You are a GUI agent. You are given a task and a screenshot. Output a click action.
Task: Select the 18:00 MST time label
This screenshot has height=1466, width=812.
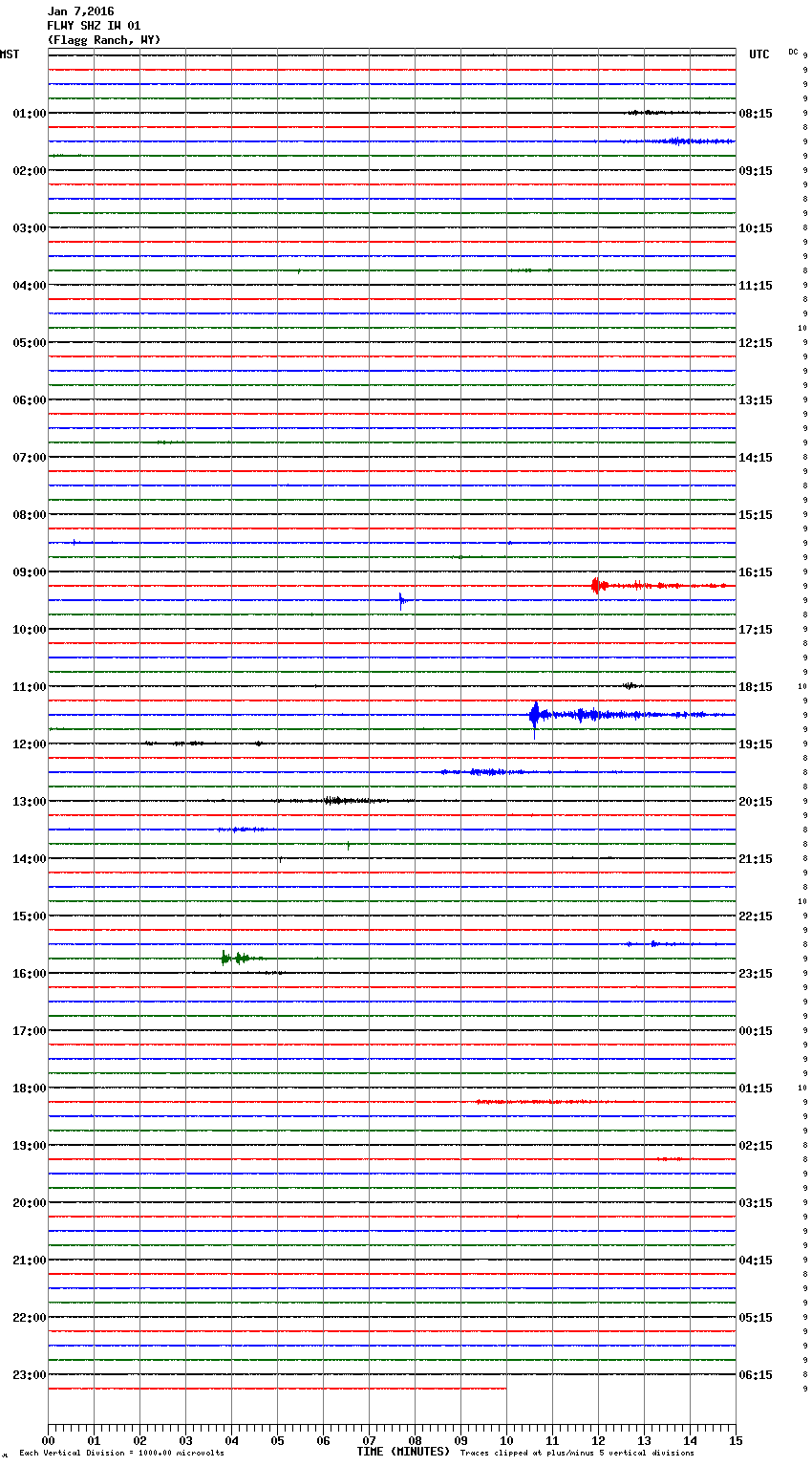[x=29, y=1088]
